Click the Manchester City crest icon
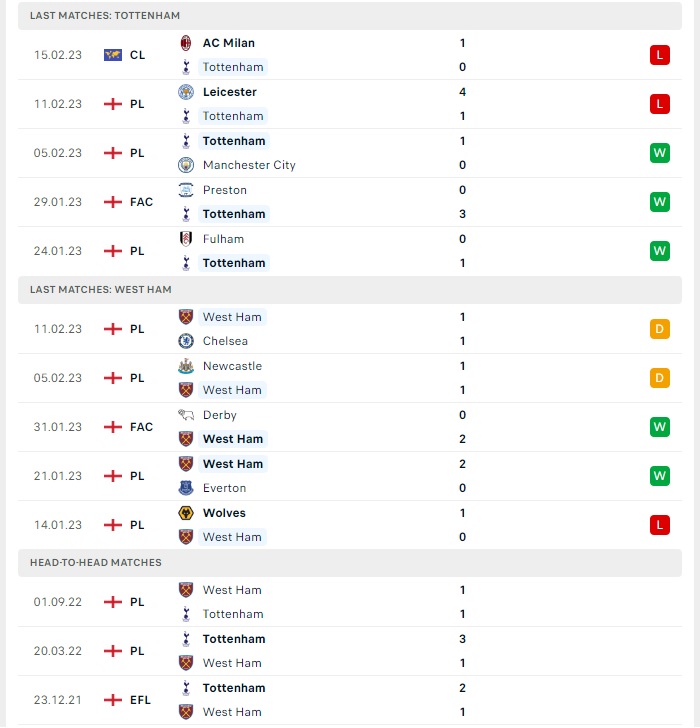700x728 pixels. 186,165
